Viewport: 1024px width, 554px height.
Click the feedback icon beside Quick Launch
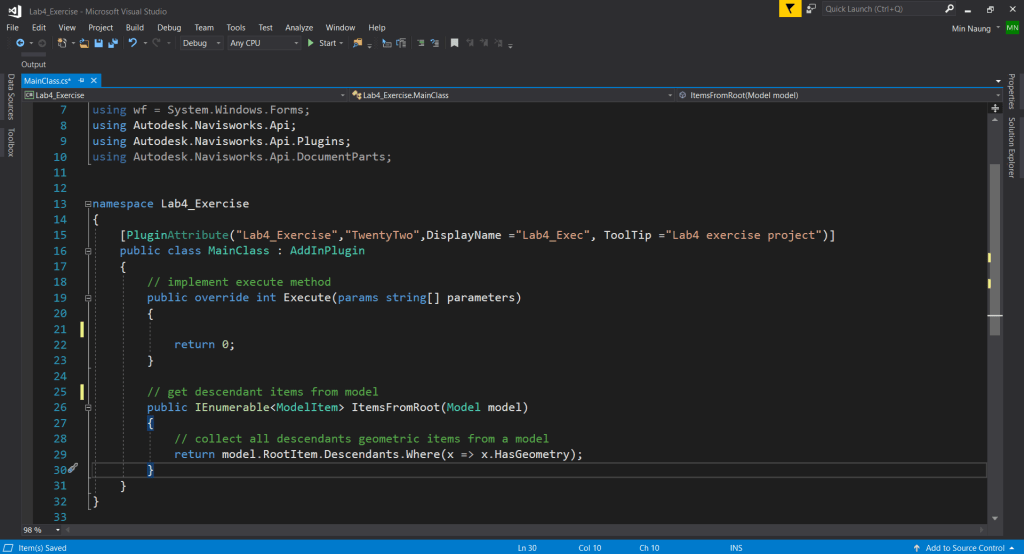(x=812, y=9)
